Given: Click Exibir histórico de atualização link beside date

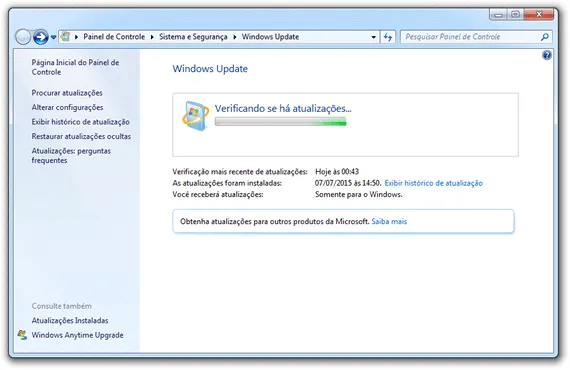Looking at the screenshot, I should coord(433,183).
